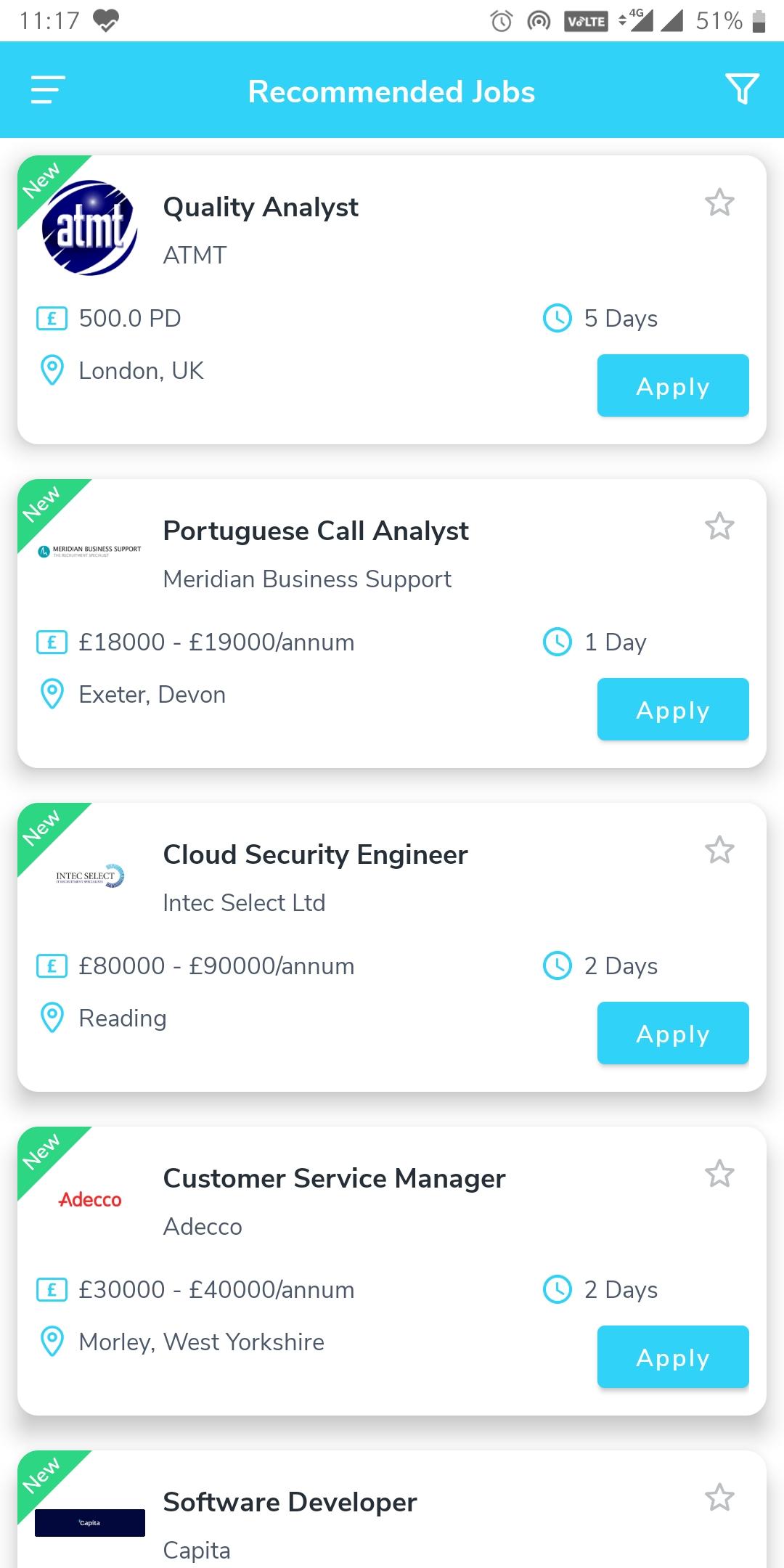Image resolution: width=784 pixels, height=1568 pixels.
Task: Apply to Cloud Security Engineer role
Action: [x=673, y=1033]
